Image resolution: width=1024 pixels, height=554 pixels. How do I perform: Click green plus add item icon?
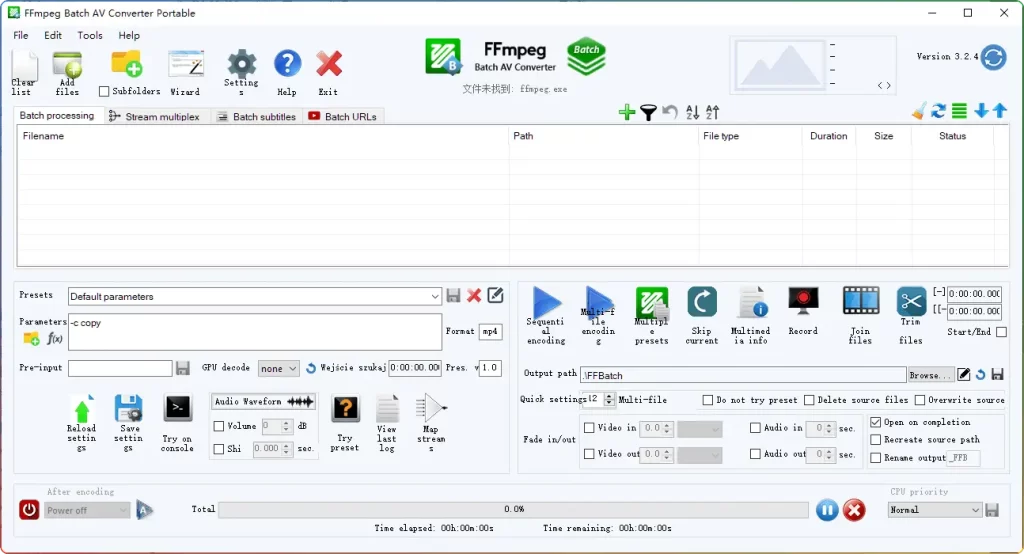(627, 112)
